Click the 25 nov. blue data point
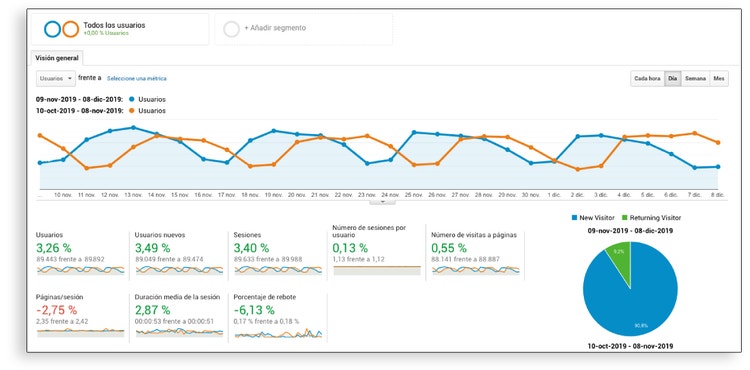Image resolution: width=750 pixels, height=370 pixels. (414, 132)
